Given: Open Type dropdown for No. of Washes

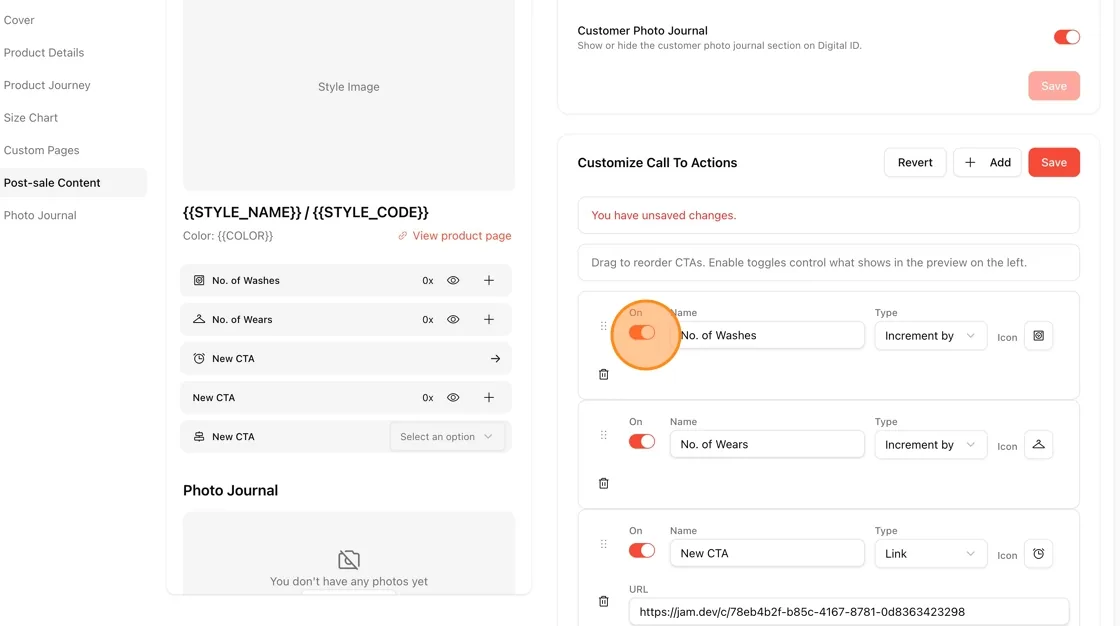Looking at the screenshot, I should (930, 336).
